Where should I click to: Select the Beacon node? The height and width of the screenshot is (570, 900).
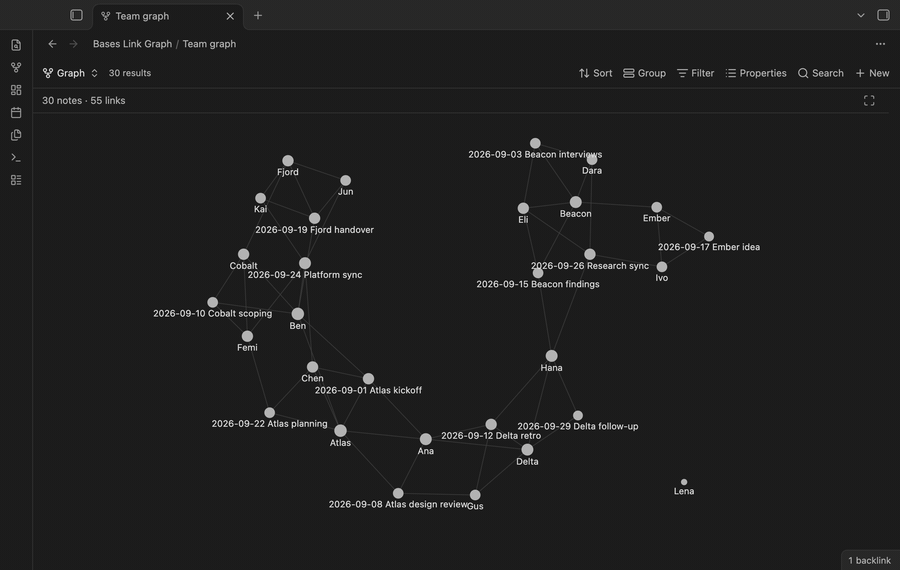coord(576,202)
